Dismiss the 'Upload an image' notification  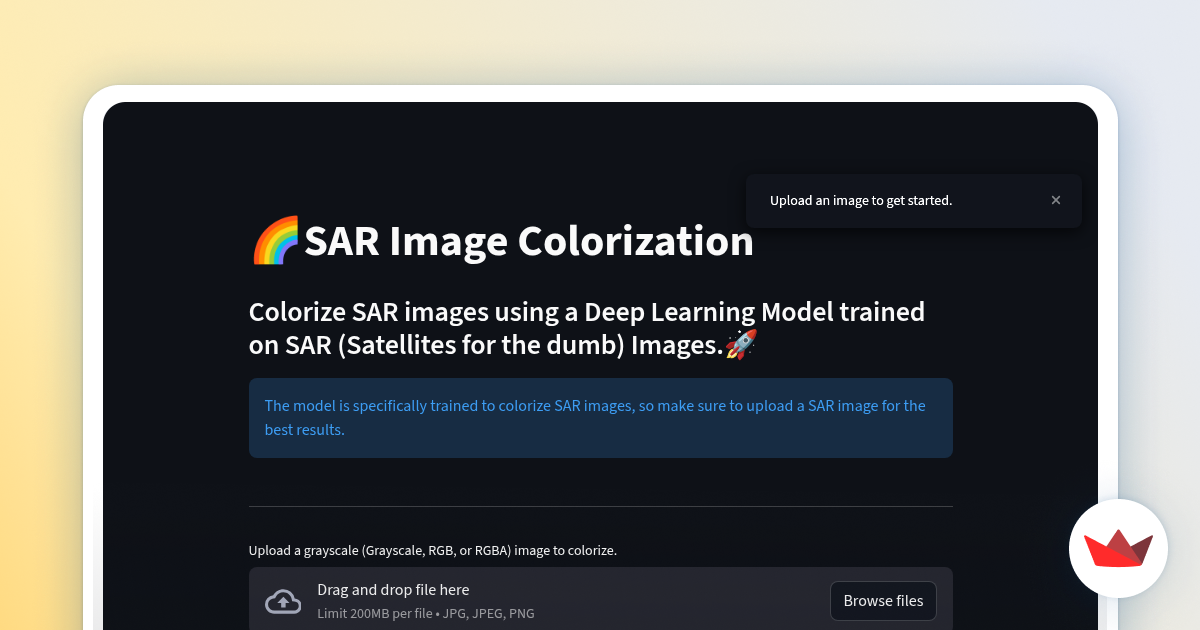tap(1055, 200)
